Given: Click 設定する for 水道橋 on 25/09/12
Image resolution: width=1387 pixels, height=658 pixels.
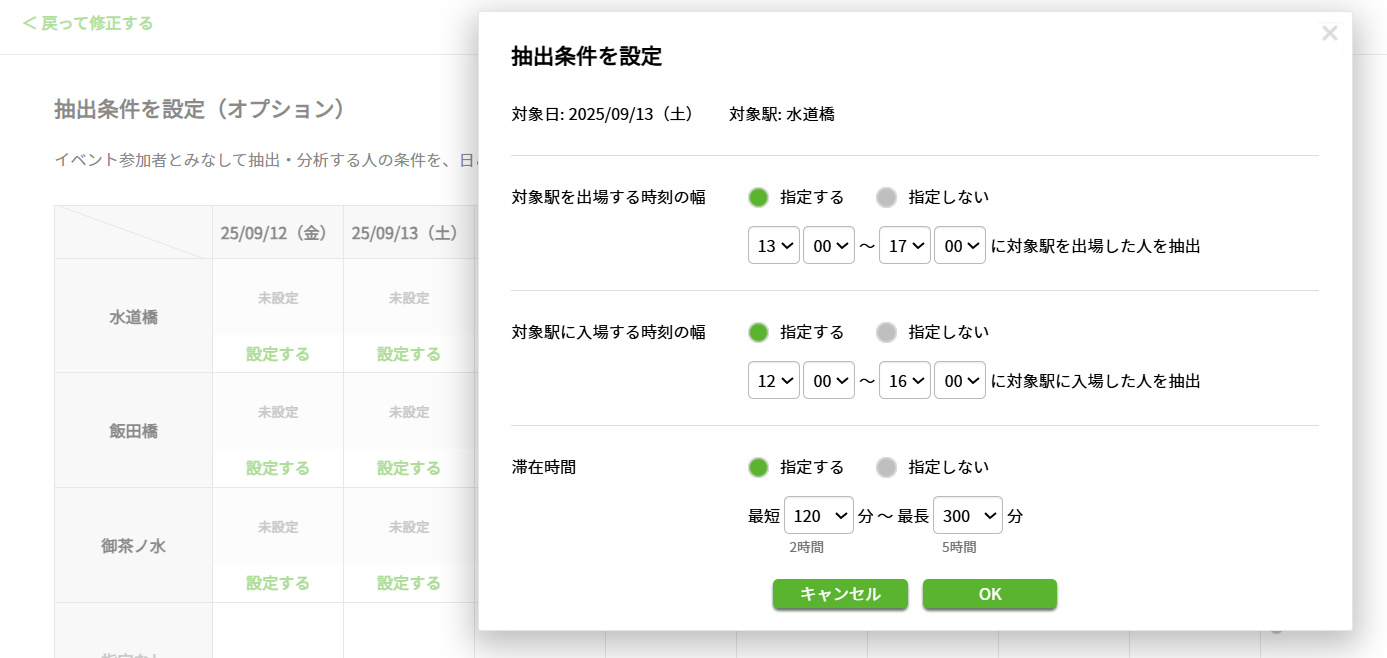Looking at the screenshot, I should click(x=278, y=354).
